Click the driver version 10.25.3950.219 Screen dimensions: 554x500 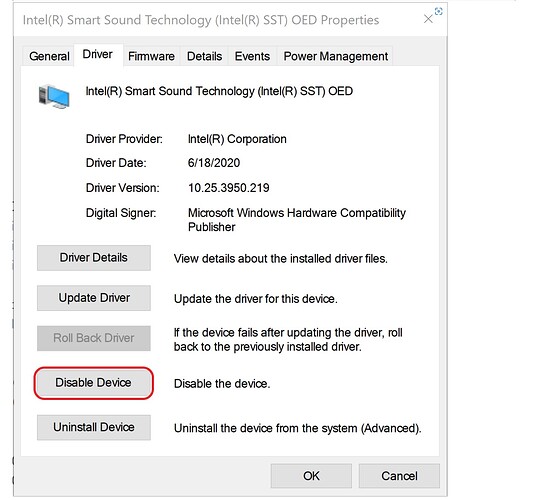[x=229, y=188]
